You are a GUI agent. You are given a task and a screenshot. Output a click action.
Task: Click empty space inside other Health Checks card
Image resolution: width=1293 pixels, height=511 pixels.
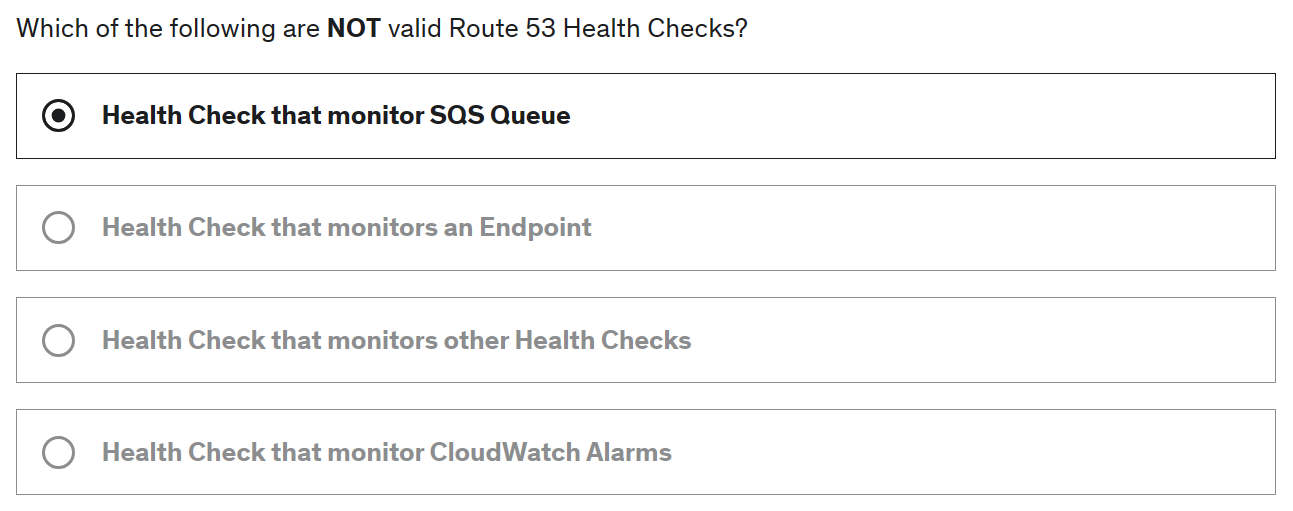(x=950, y=340)
